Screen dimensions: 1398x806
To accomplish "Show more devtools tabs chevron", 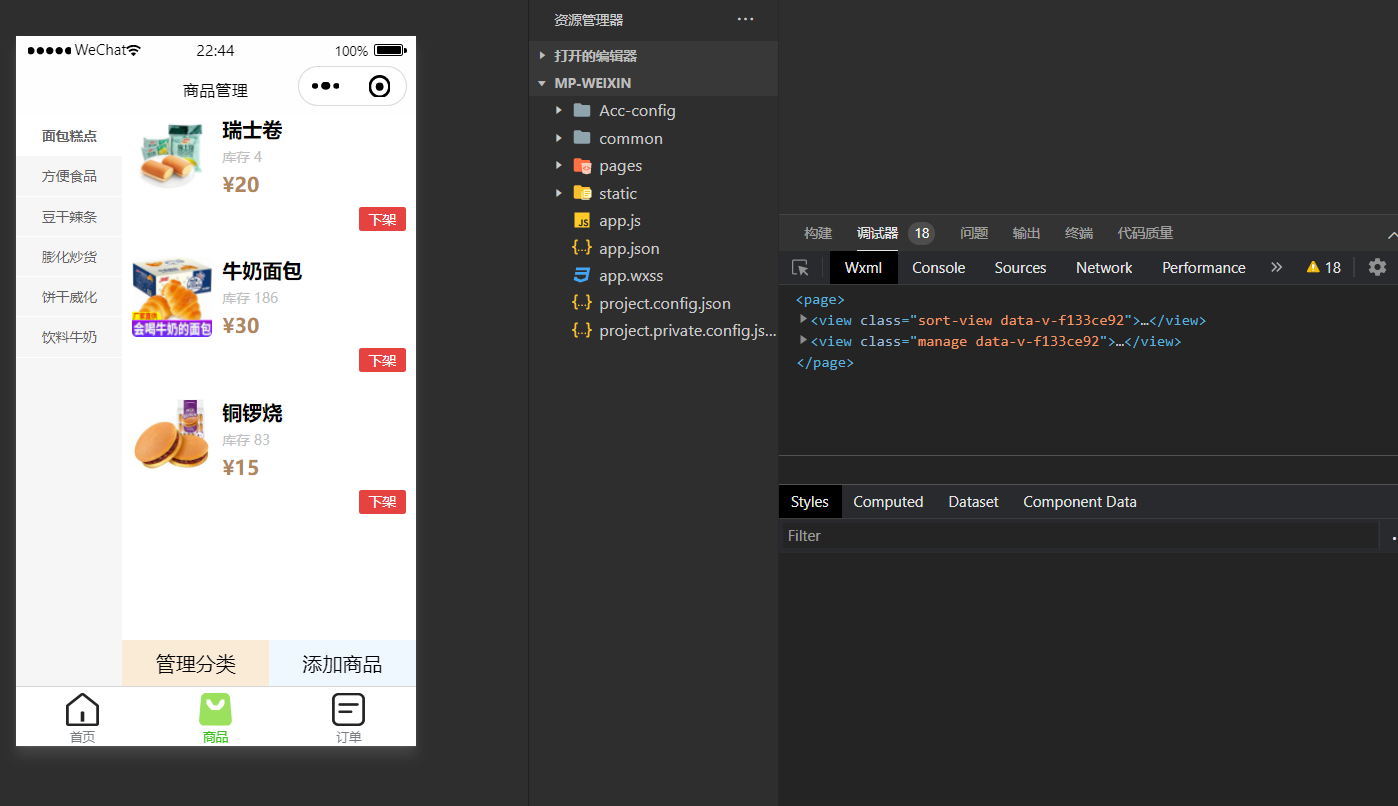I will pyautogui.click(x=1276, y=267).
